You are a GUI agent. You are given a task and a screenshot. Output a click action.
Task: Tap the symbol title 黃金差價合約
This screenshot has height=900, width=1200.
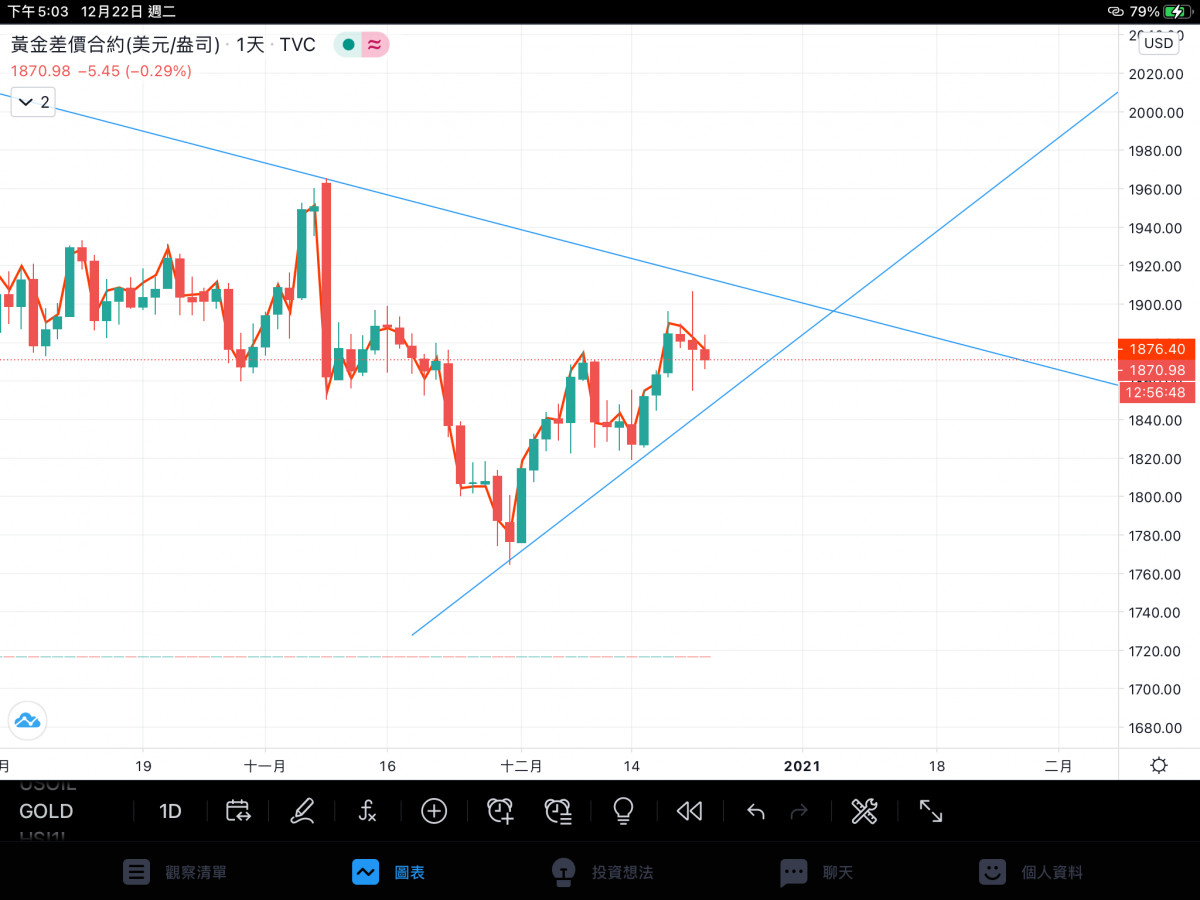(117, 45)
